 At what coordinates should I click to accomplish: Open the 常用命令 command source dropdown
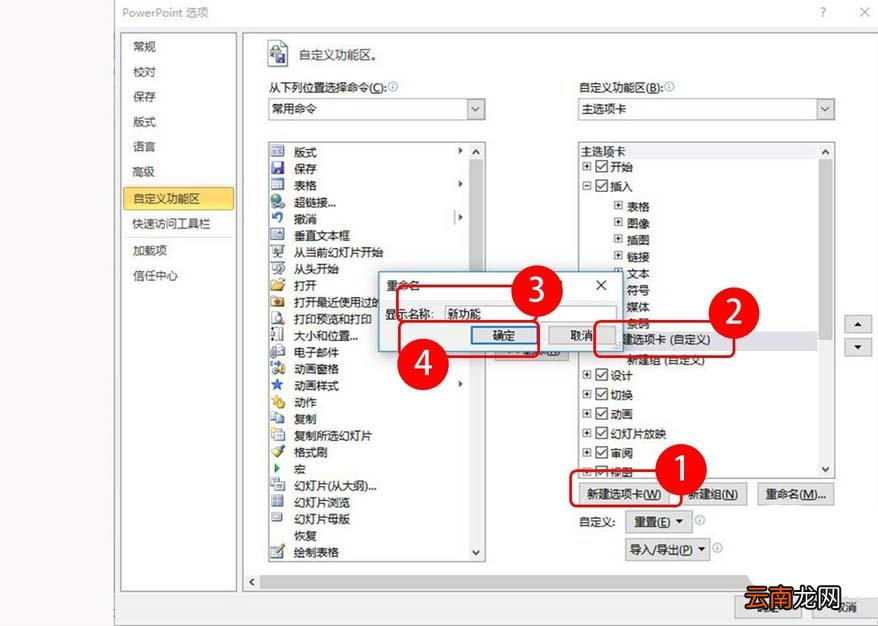pos(475,109)
